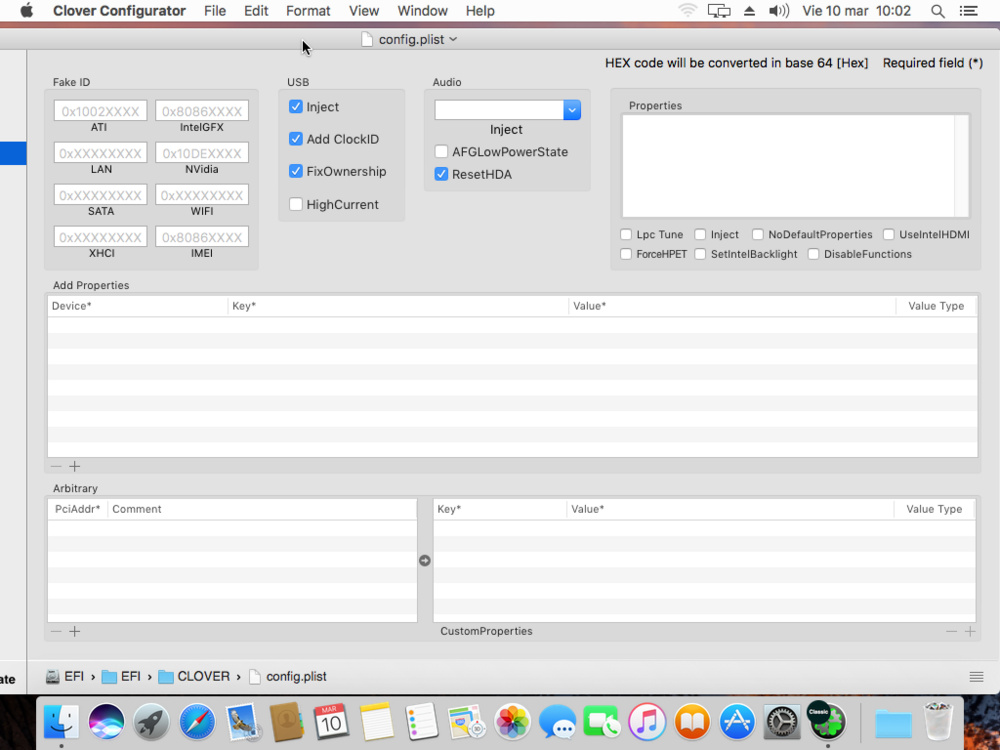Uncheck ResetHDA option

(441, 174)
